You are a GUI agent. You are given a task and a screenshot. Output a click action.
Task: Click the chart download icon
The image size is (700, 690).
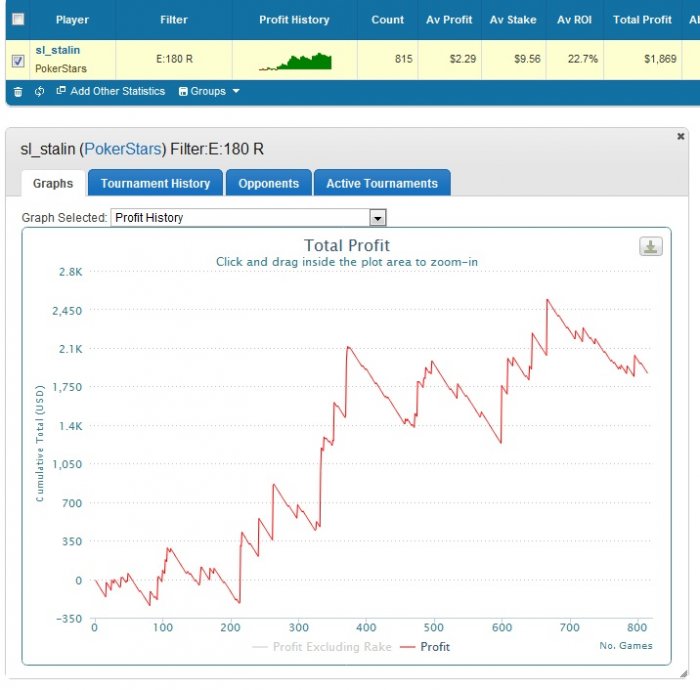pyautogui.click(x=650, y=246)
